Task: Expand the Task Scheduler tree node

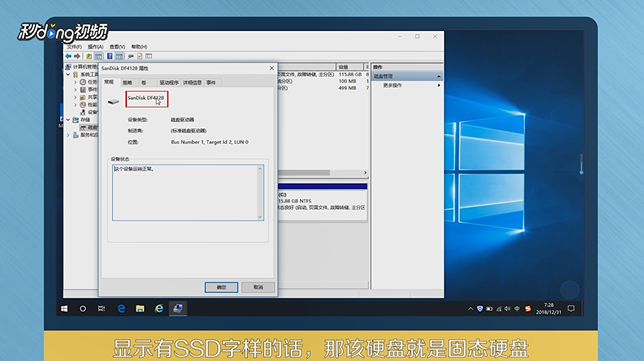Action: click(76, 82)
